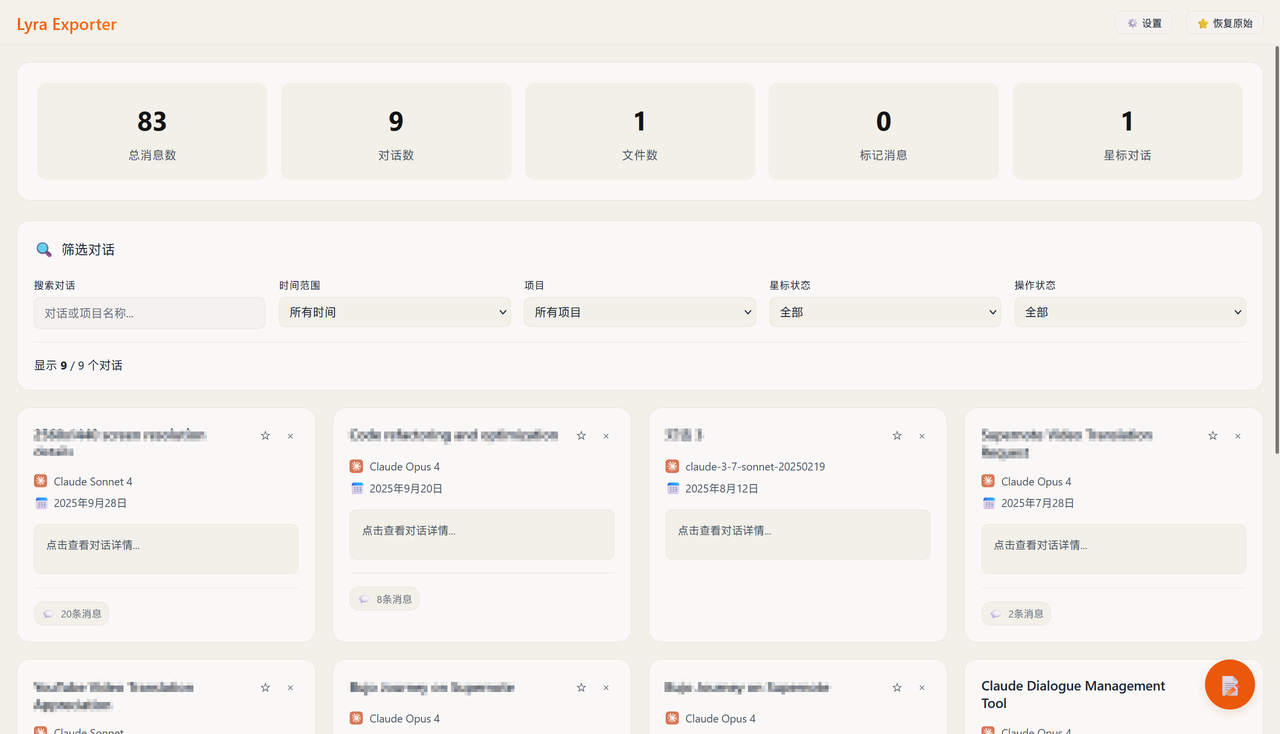Click the magnifier icon beside 筛选对话
The height and width of the screenshot is (734, 1280).
[x=44, y=250]
